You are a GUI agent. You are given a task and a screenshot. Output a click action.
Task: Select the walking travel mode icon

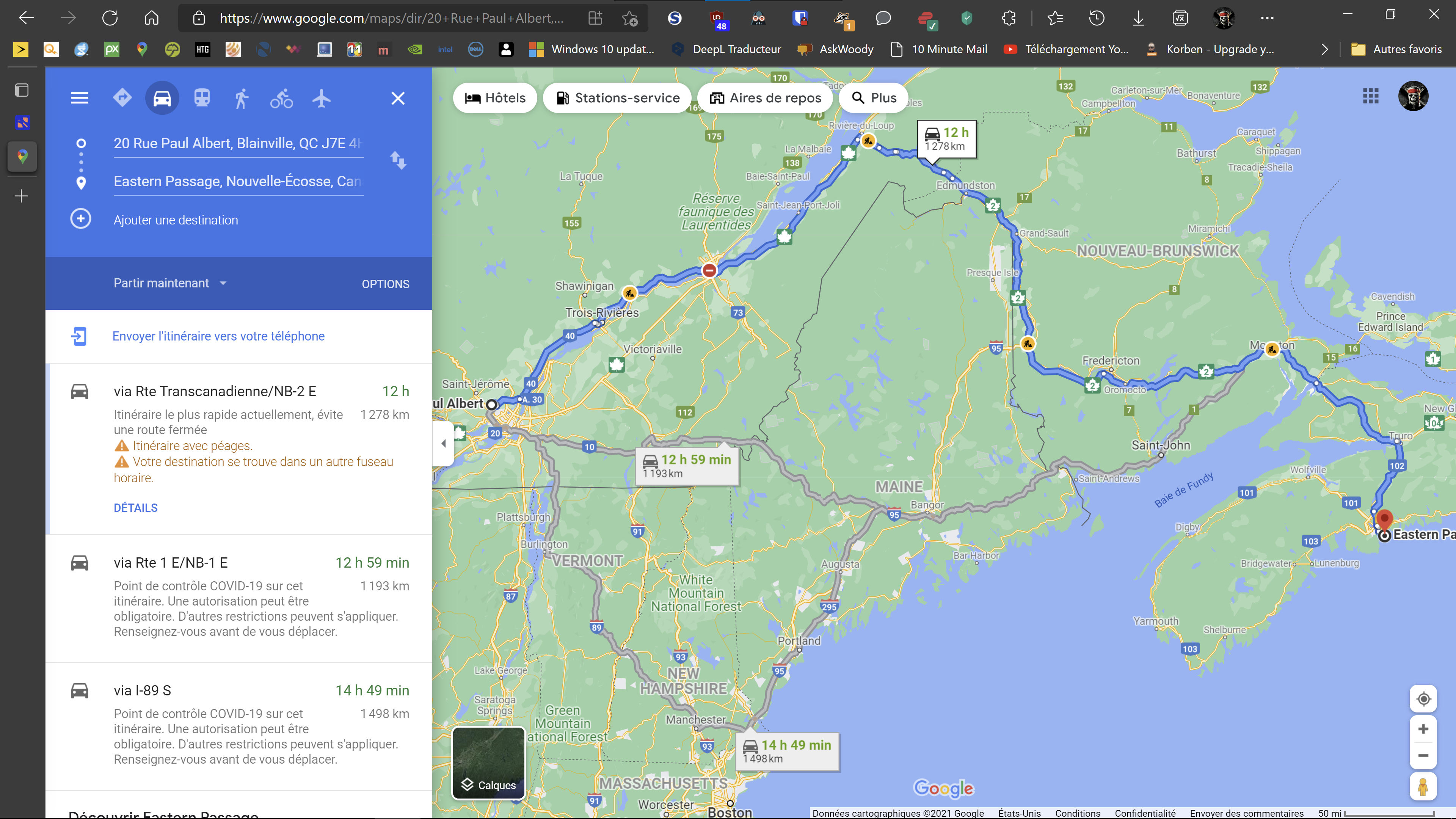pos(242,98)
